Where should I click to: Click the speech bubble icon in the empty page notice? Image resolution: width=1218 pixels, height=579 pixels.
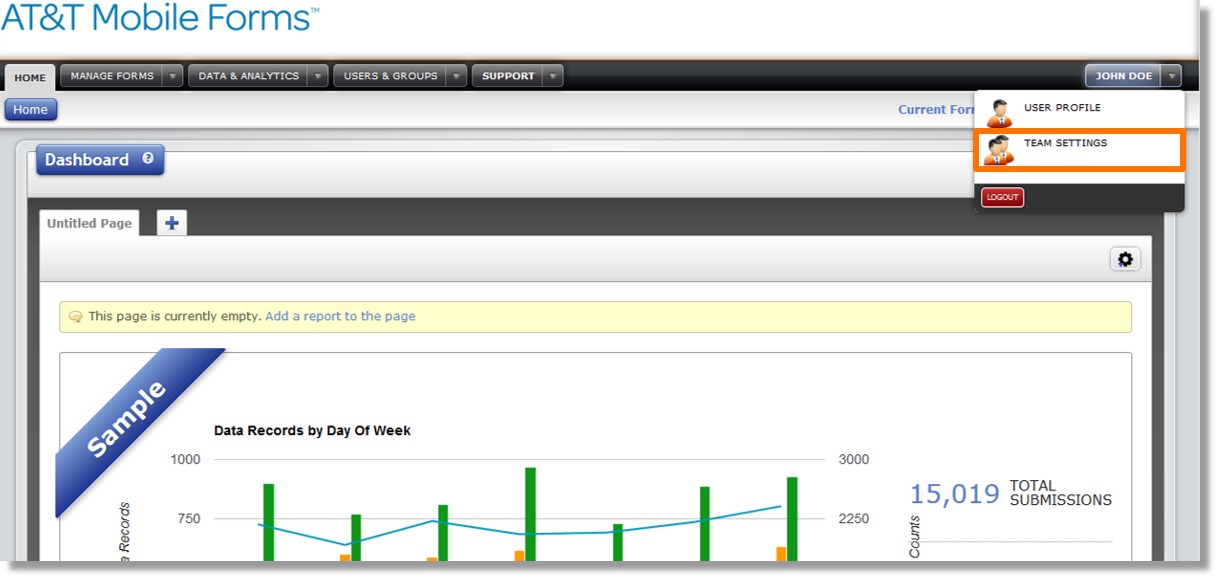75,317
